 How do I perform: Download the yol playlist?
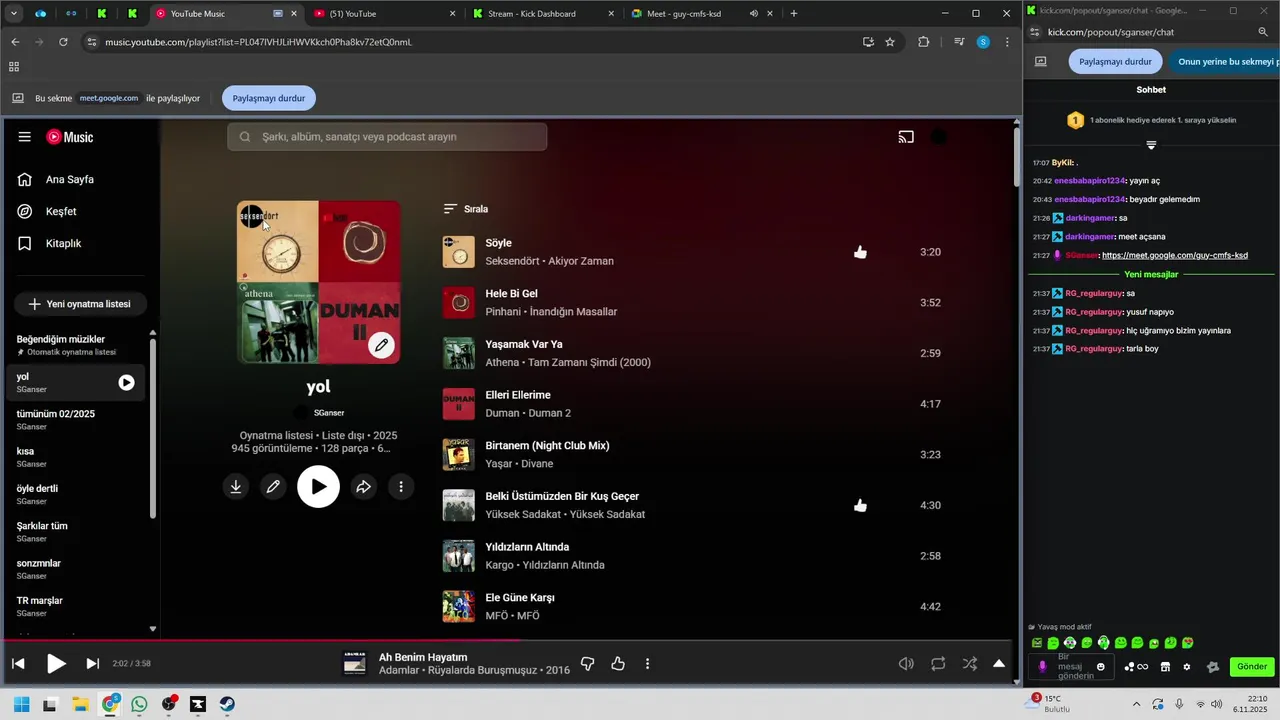coord(236,487)
